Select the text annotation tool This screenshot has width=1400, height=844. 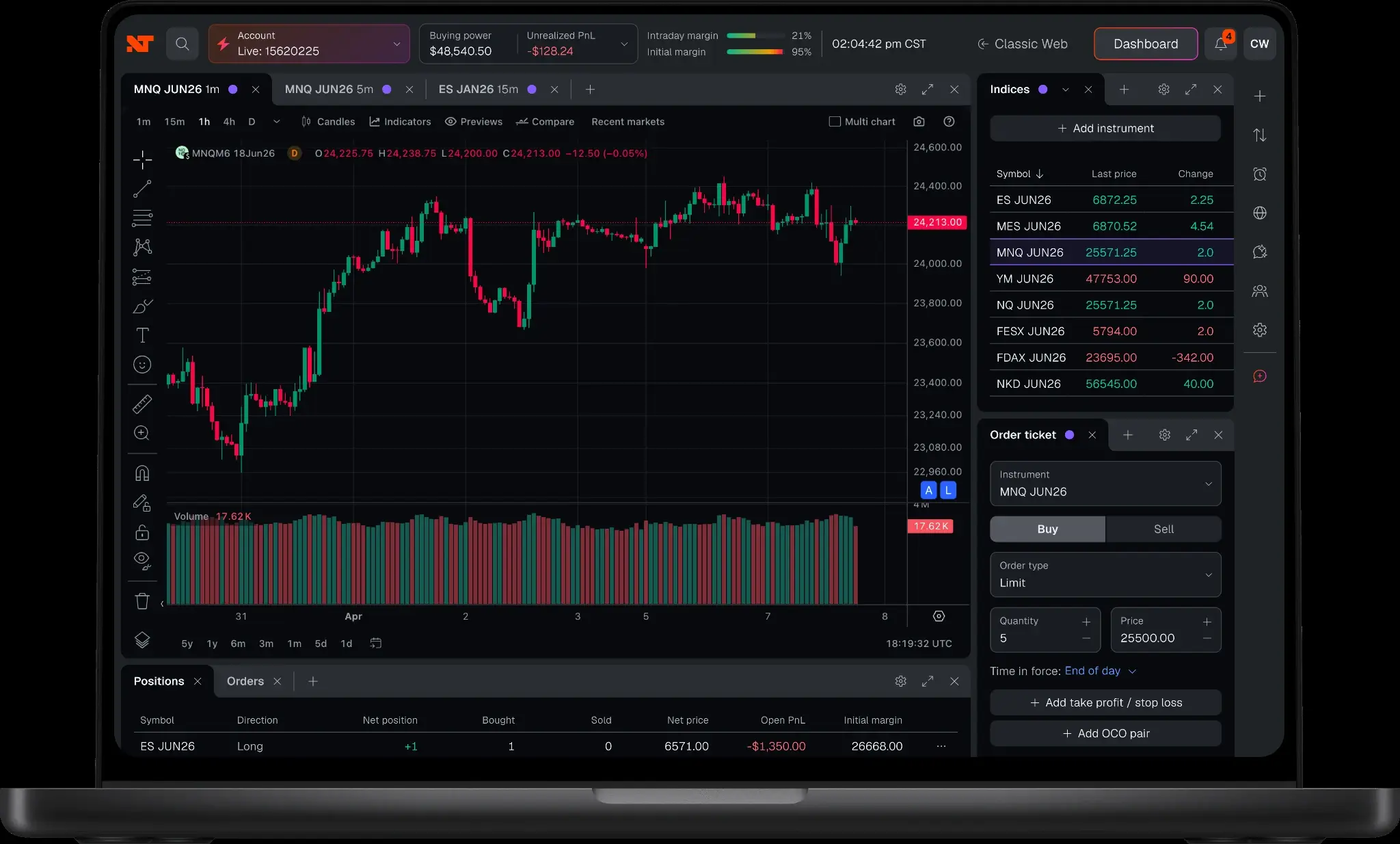[x=142, y=335]
